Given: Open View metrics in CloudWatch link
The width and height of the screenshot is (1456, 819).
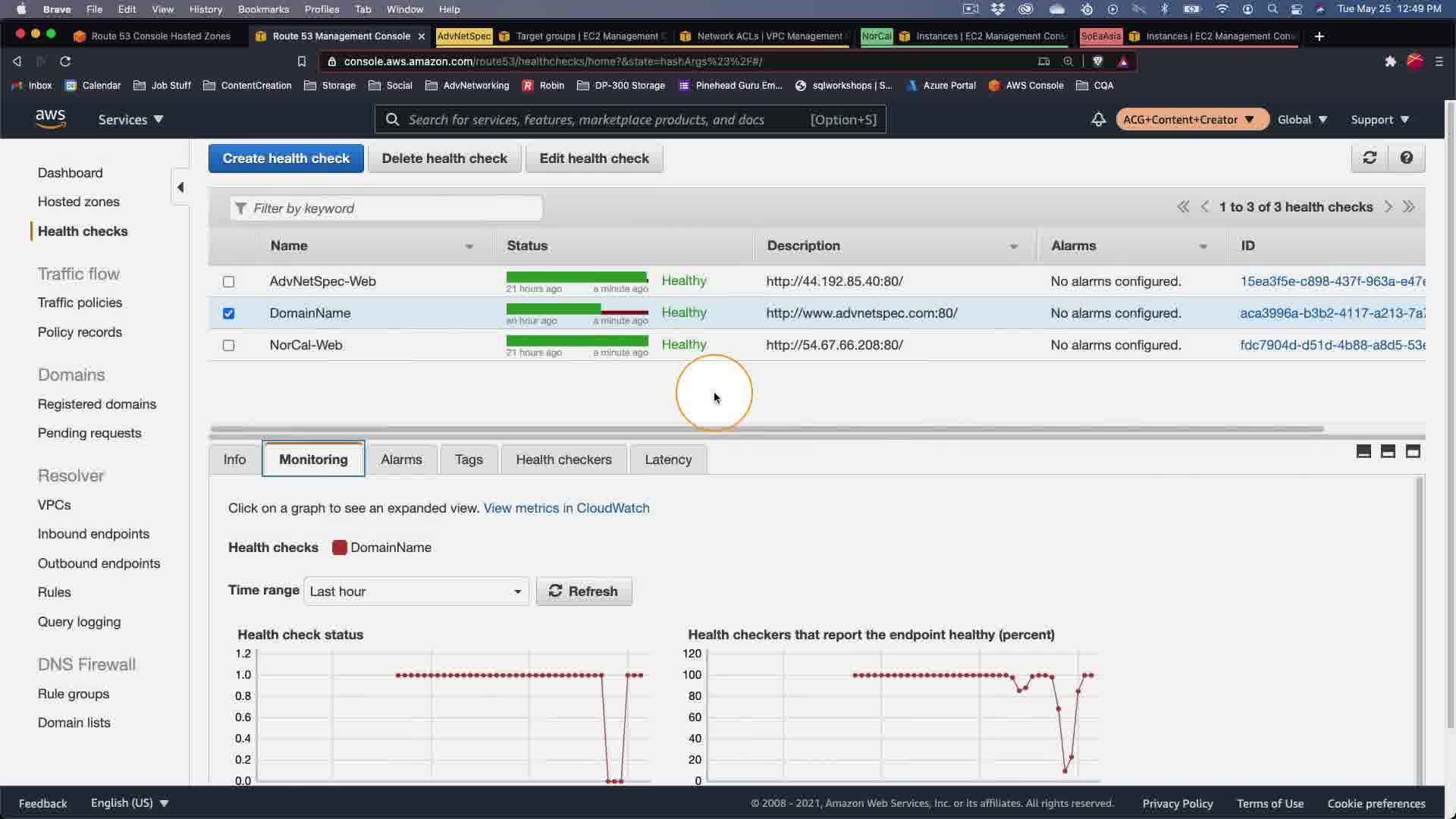Looking at the screenshot, I should [566, 508].
